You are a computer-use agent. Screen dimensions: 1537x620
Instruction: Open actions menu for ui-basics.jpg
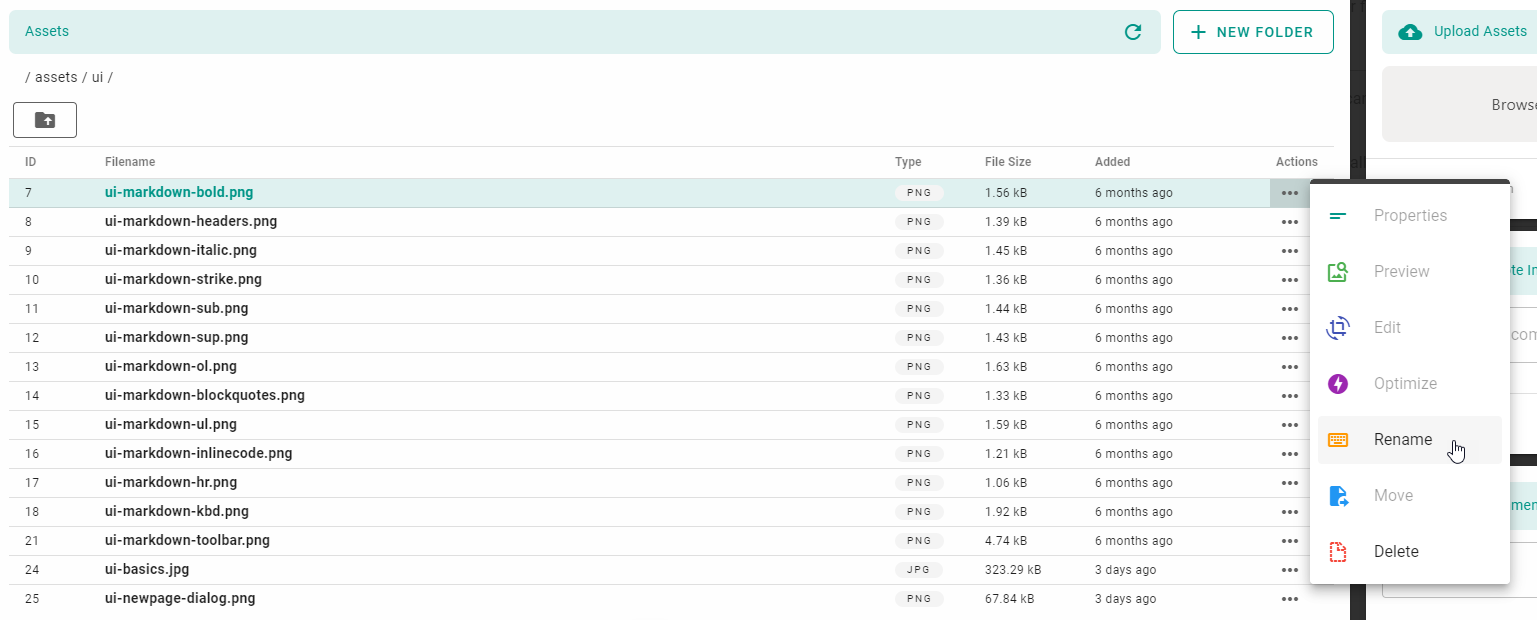(x=1289, y=570)
